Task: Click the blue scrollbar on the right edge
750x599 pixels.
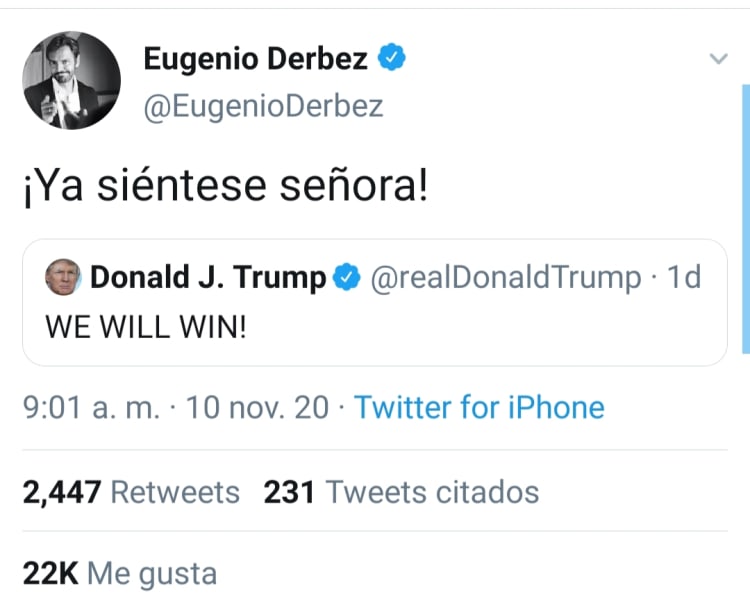Action: (745, 220)
